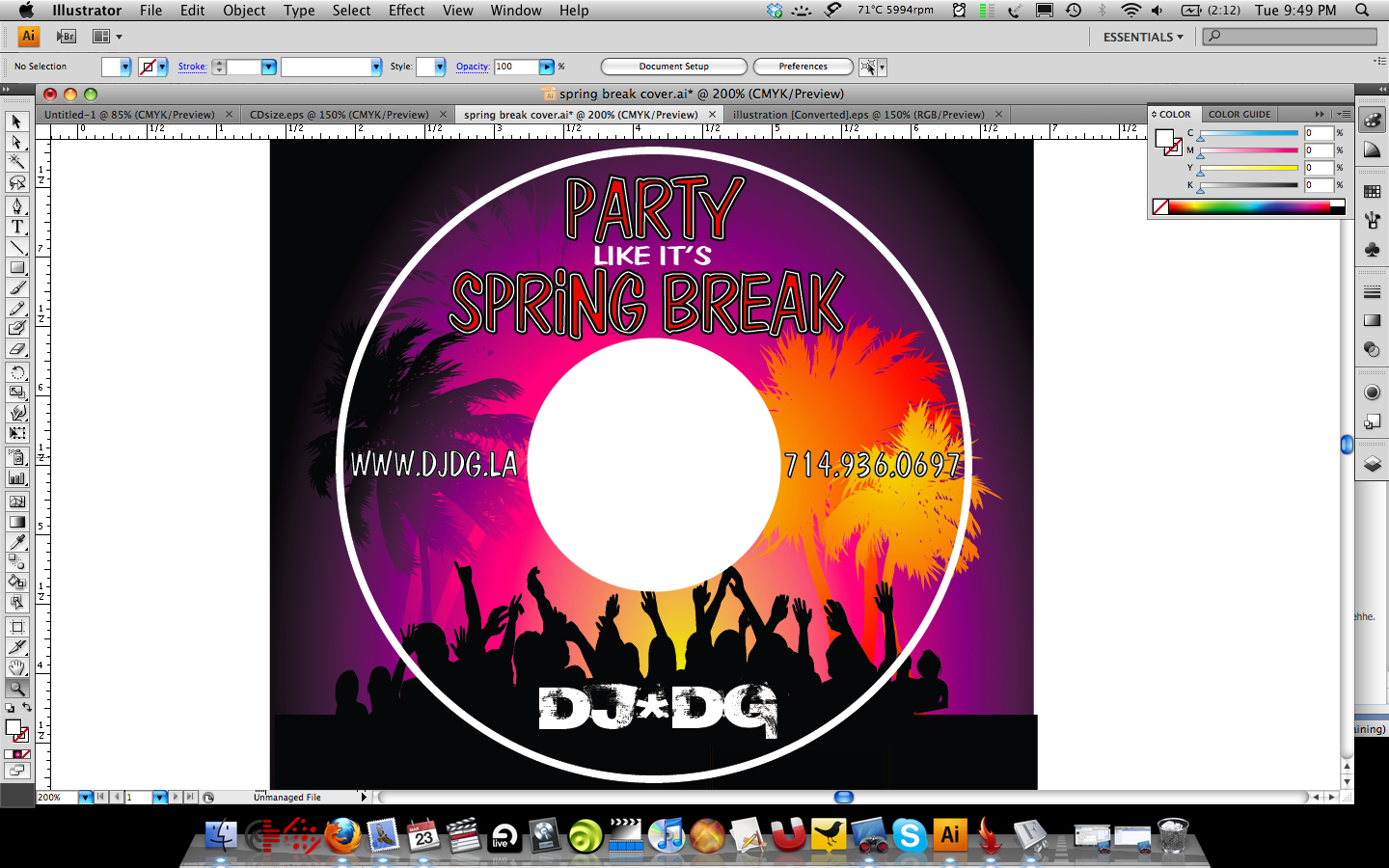Select the Type tool

coord(17,227)
